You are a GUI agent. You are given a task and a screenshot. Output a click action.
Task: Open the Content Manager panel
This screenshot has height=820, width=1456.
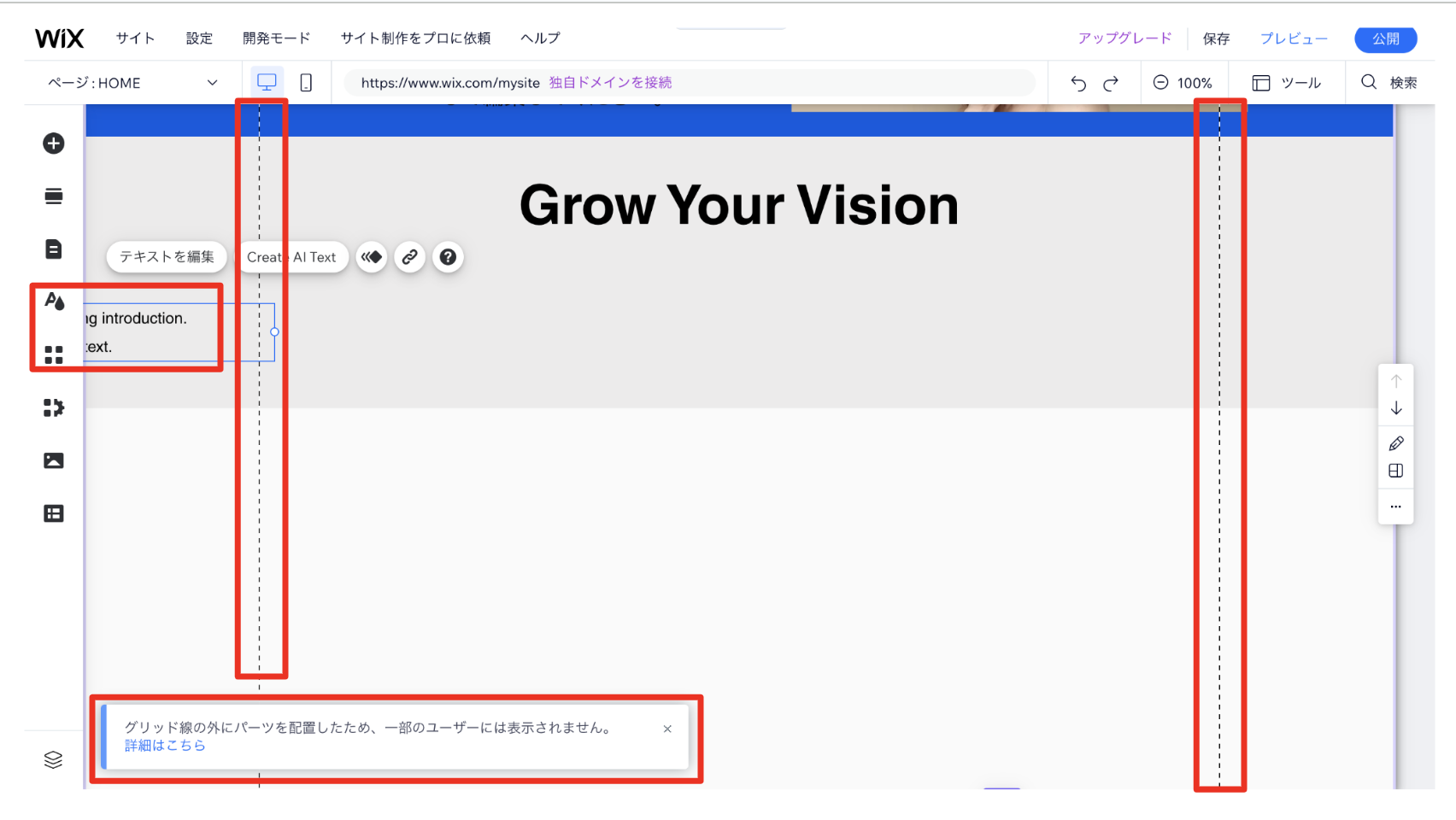click(54, 512)
